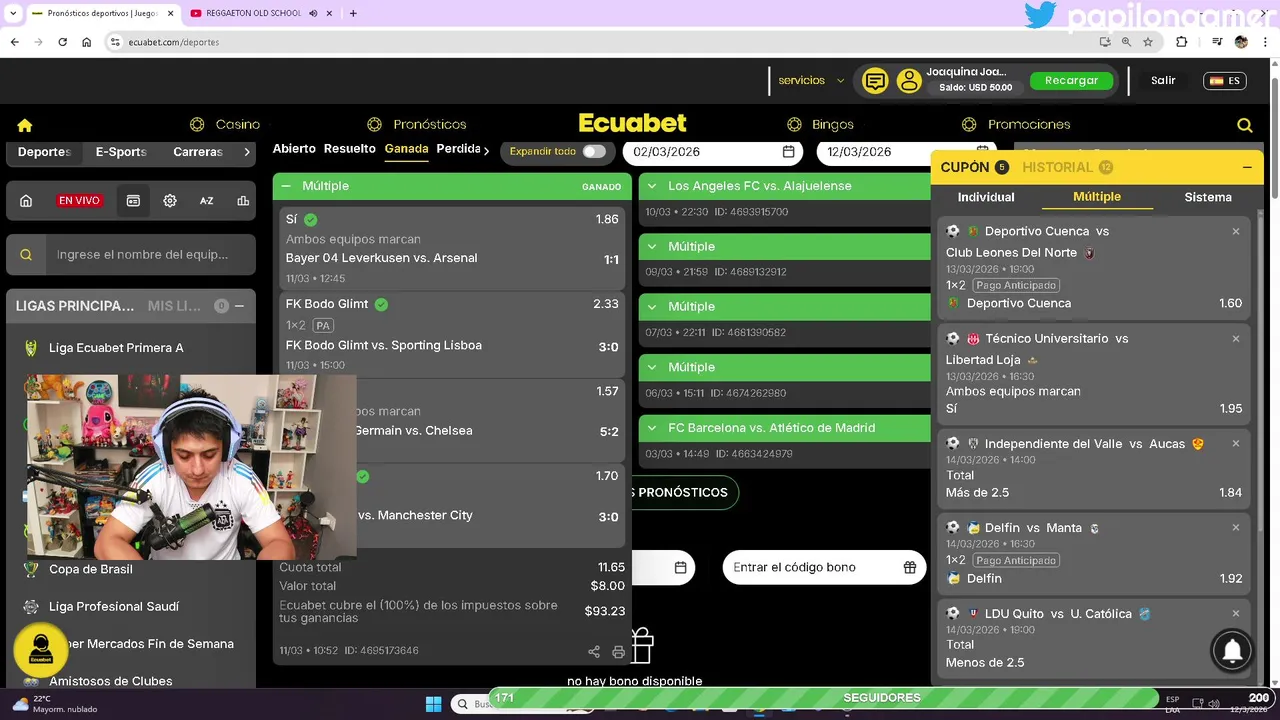The image size is (1280, 720).
Task: Select the Ganada bets tab
Action: 407,149
